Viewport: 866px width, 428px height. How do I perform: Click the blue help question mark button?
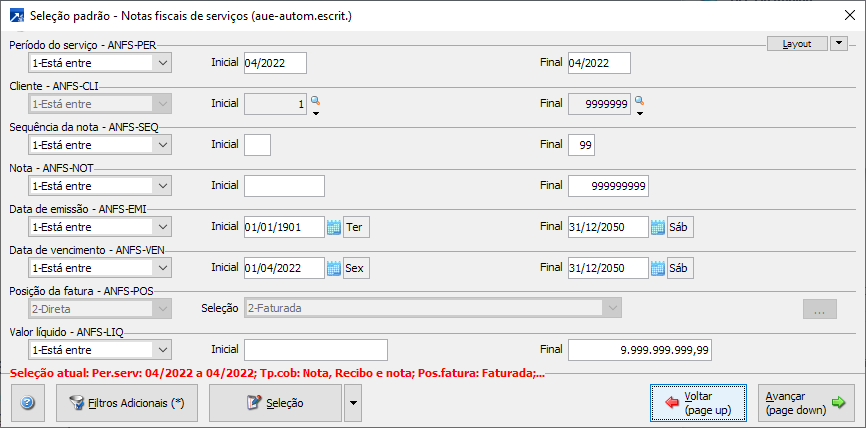(28, 403)
